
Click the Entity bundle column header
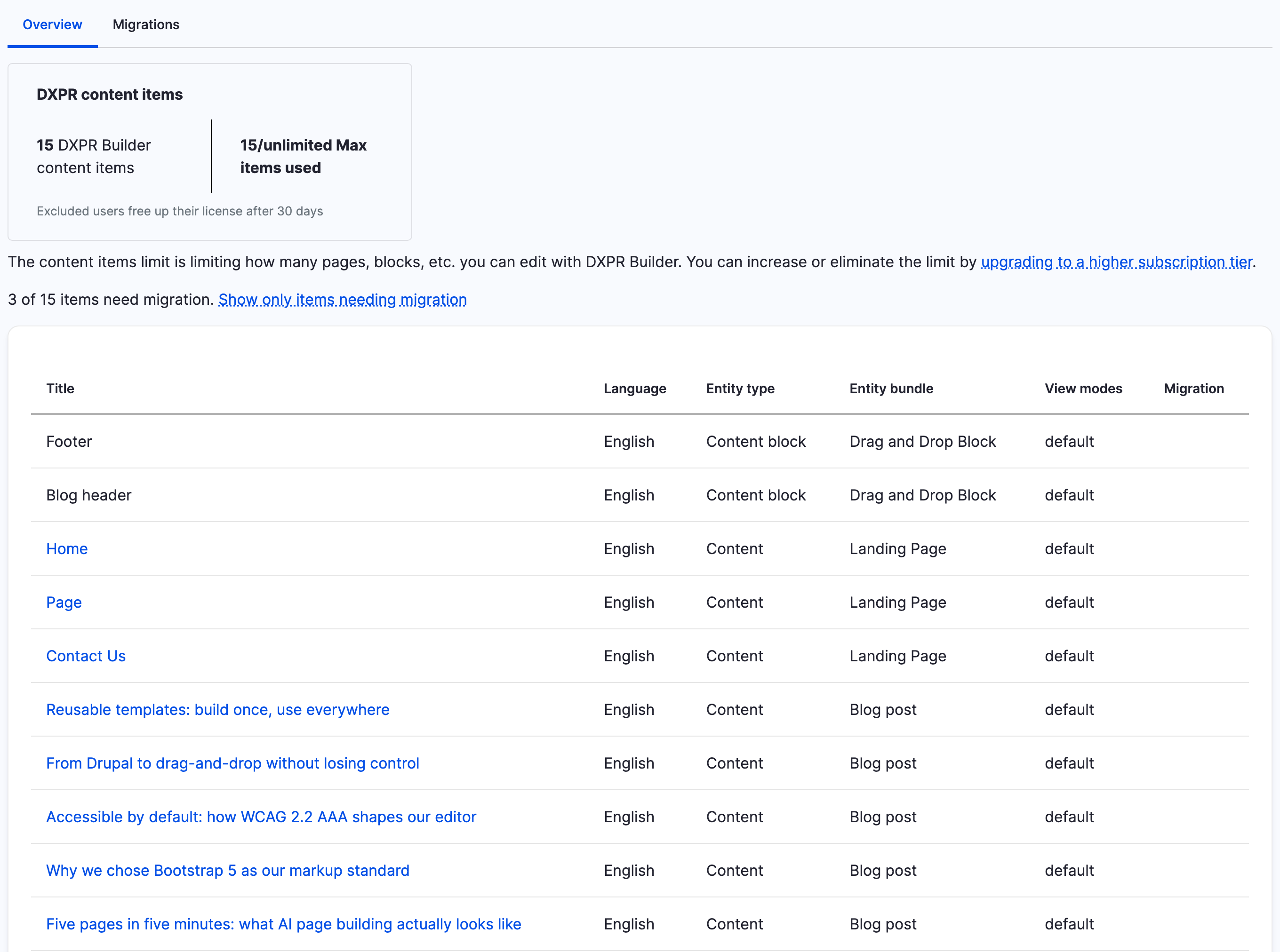(891, 389)
